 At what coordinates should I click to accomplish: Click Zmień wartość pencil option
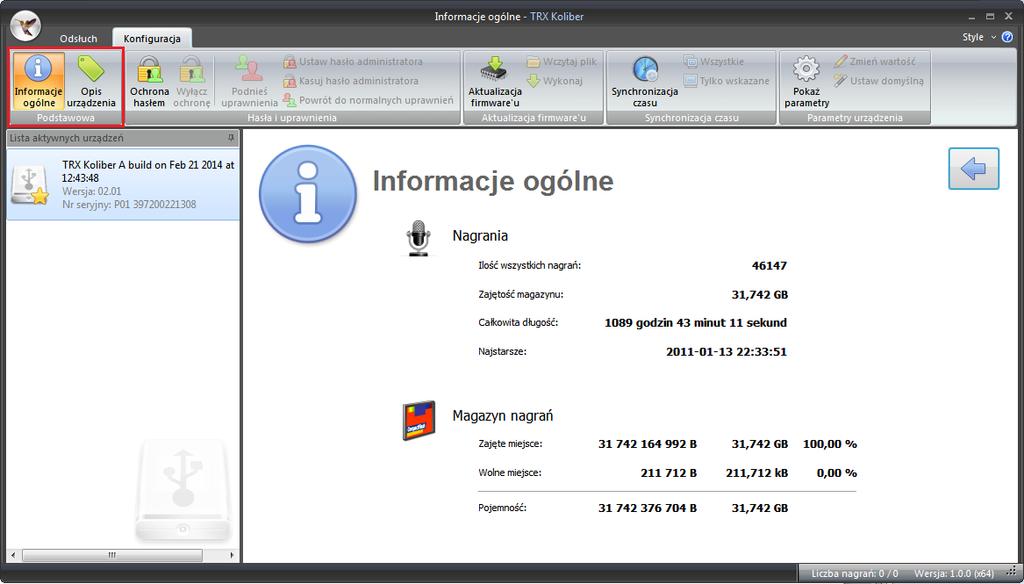coord(875,61)
